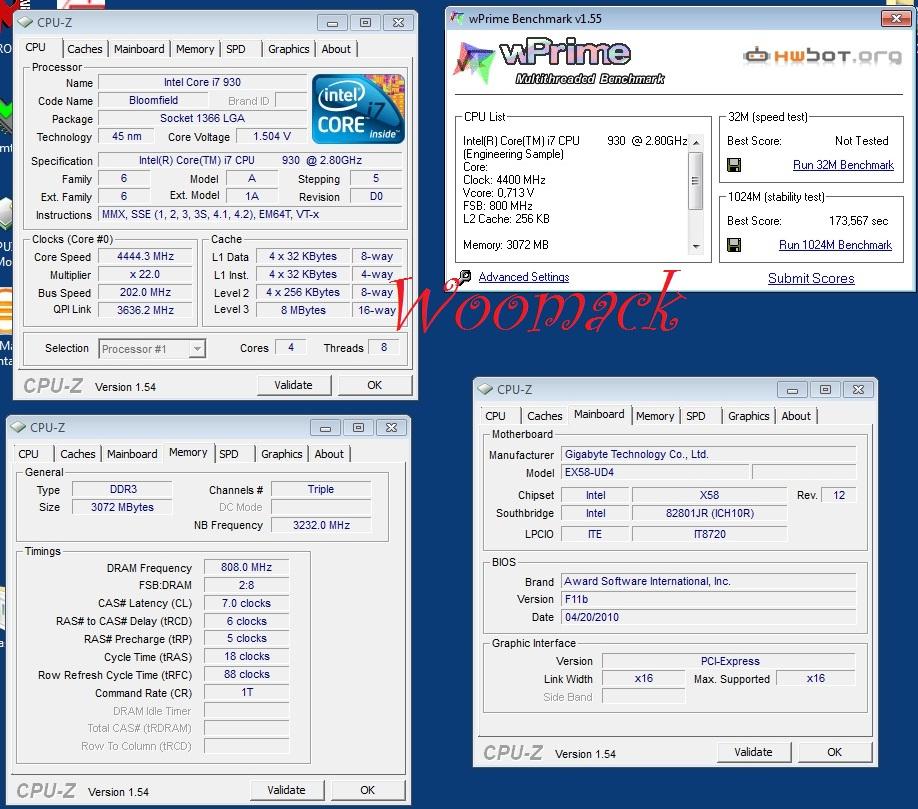Click OK in the CPU tab window
918x809 pixels.
click(x=375, y=385)
